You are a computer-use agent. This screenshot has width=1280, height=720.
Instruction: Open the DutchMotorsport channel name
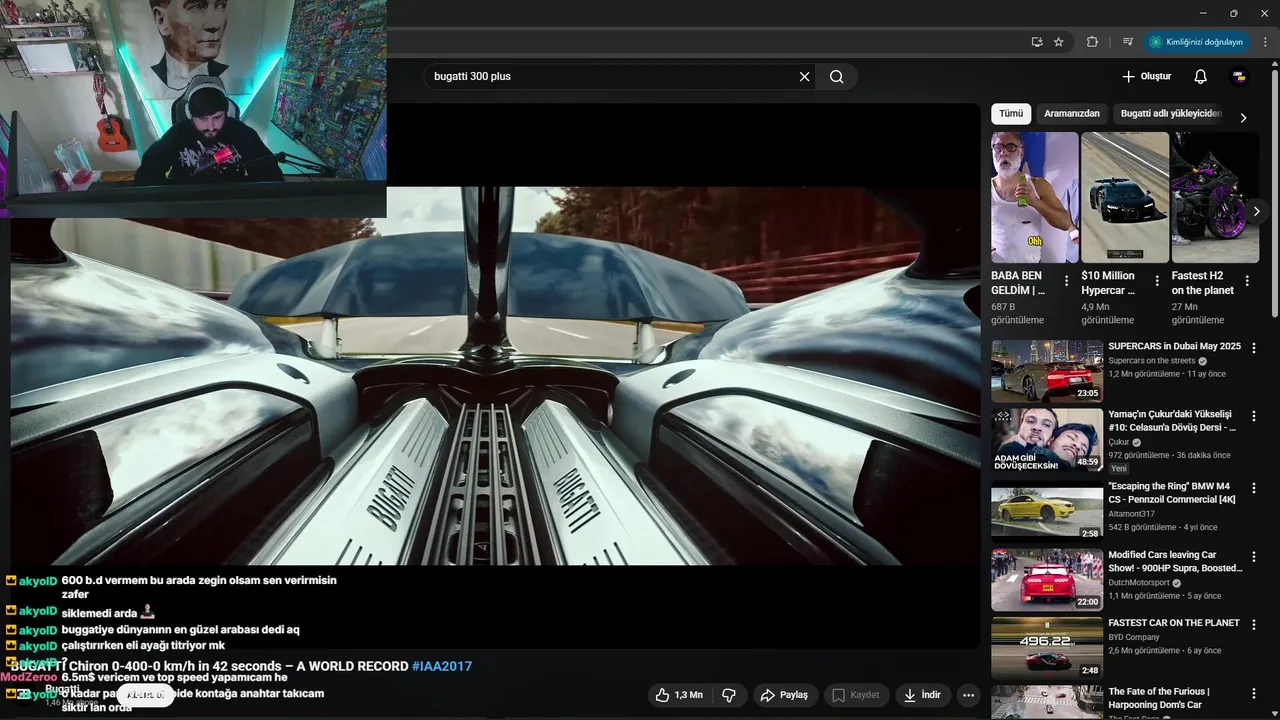(x=1138, y=583)
